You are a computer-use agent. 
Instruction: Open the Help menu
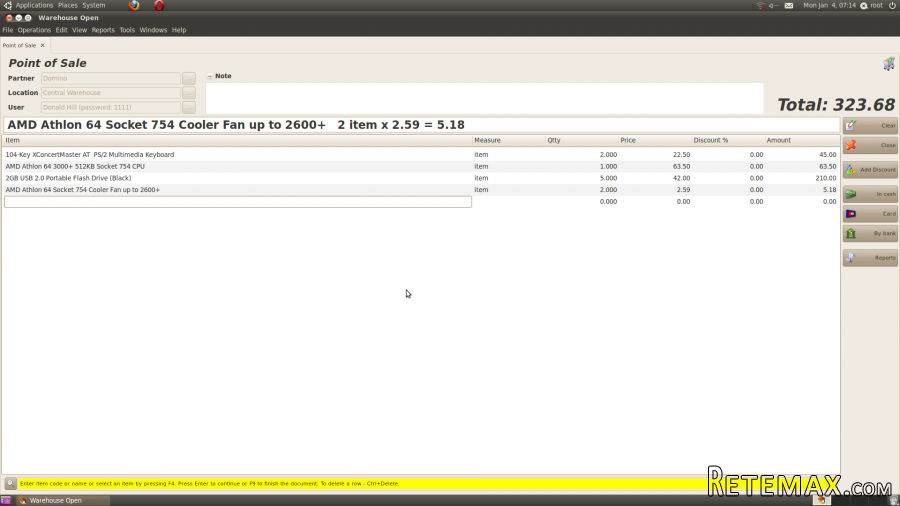pos(179,30)
